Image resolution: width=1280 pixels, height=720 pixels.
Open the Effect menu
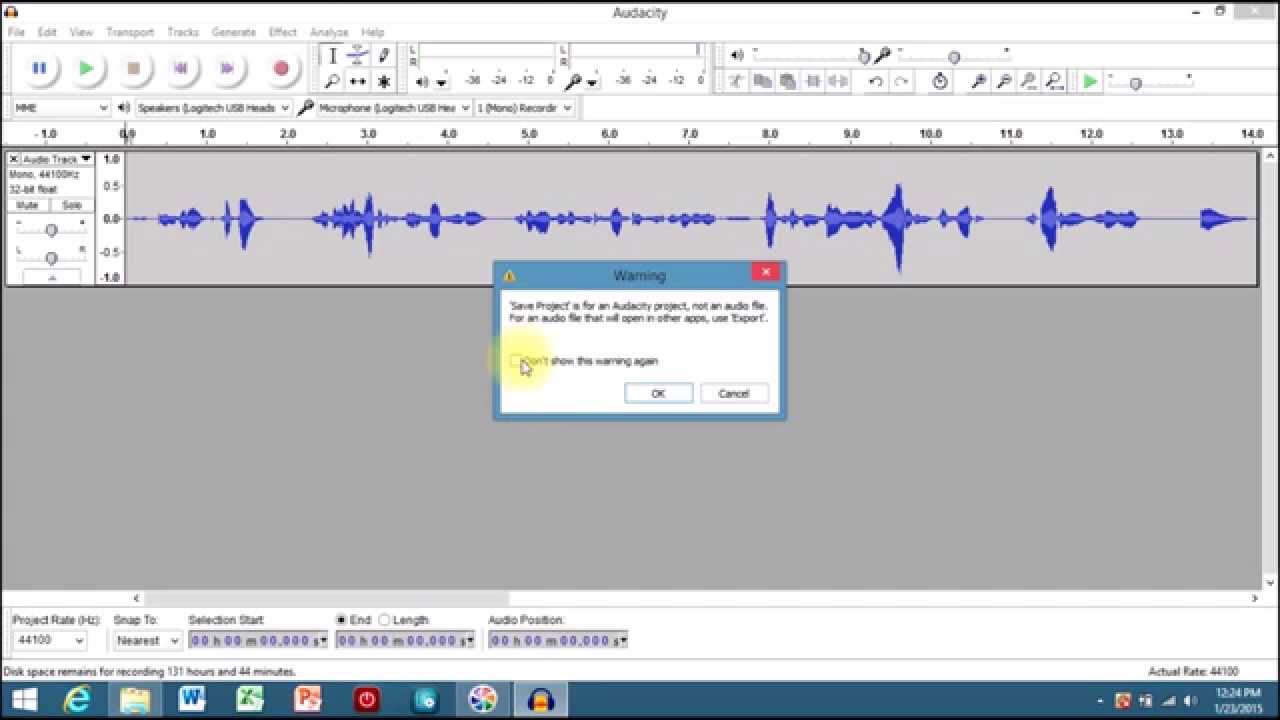[283, 32]
